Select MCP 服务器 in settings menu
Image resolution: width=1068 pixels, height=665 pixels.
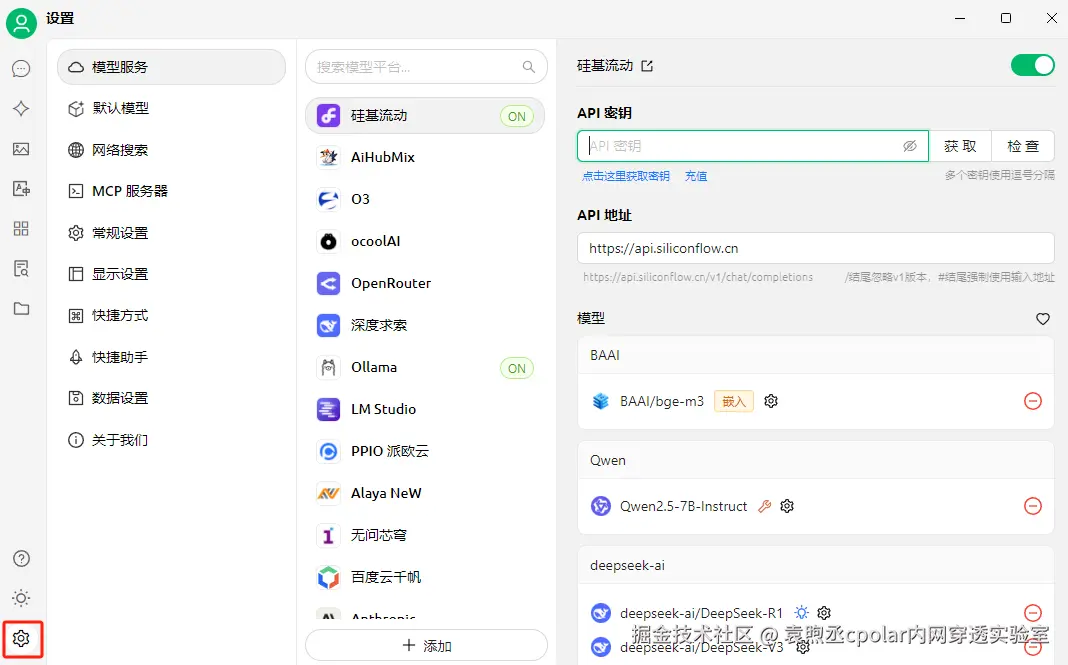[171, 191]
